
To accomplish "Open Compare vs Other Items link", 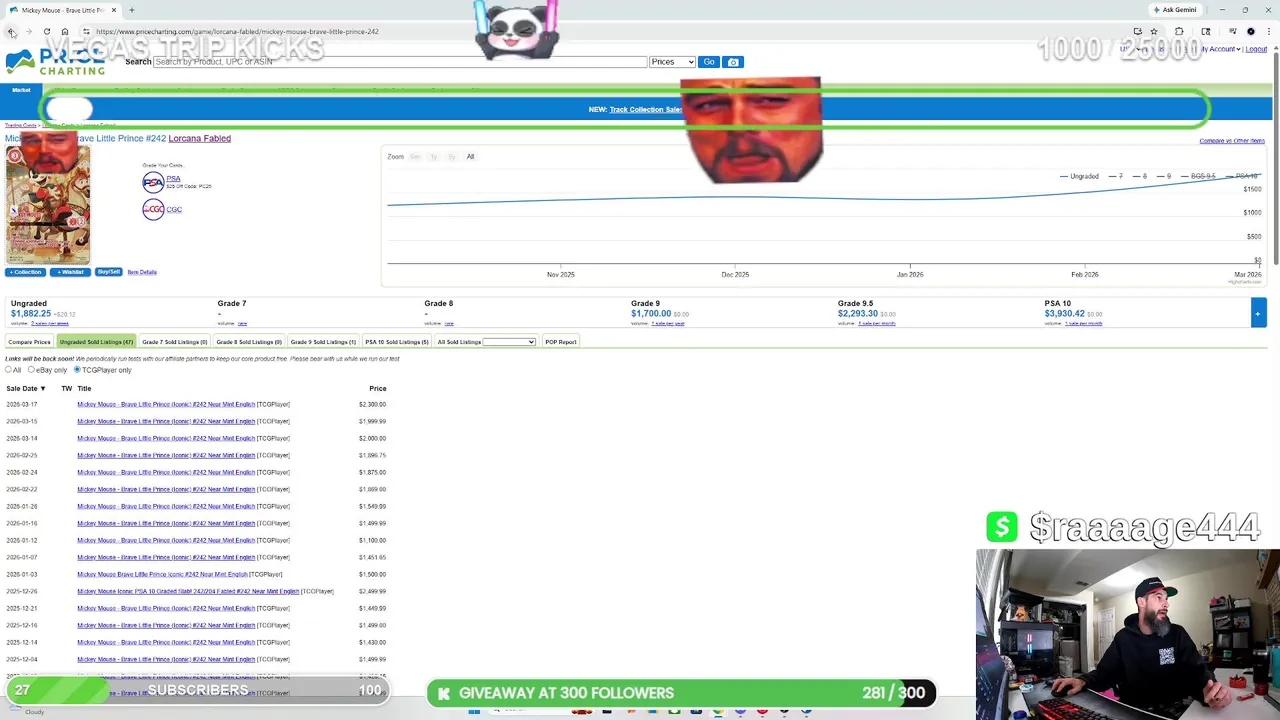I will pos(1232,141).
